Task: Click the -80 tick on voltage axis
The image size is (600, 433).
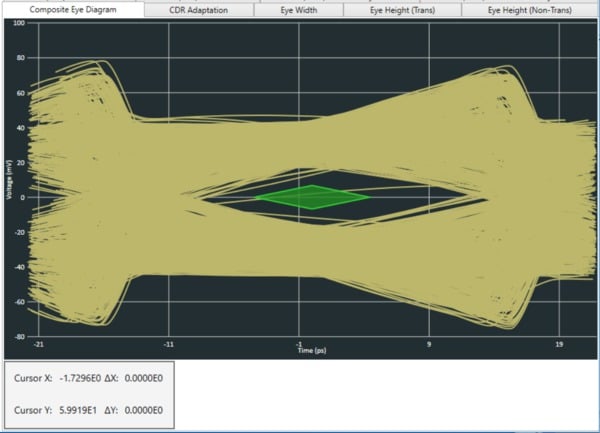Action: tap(18, 336)
